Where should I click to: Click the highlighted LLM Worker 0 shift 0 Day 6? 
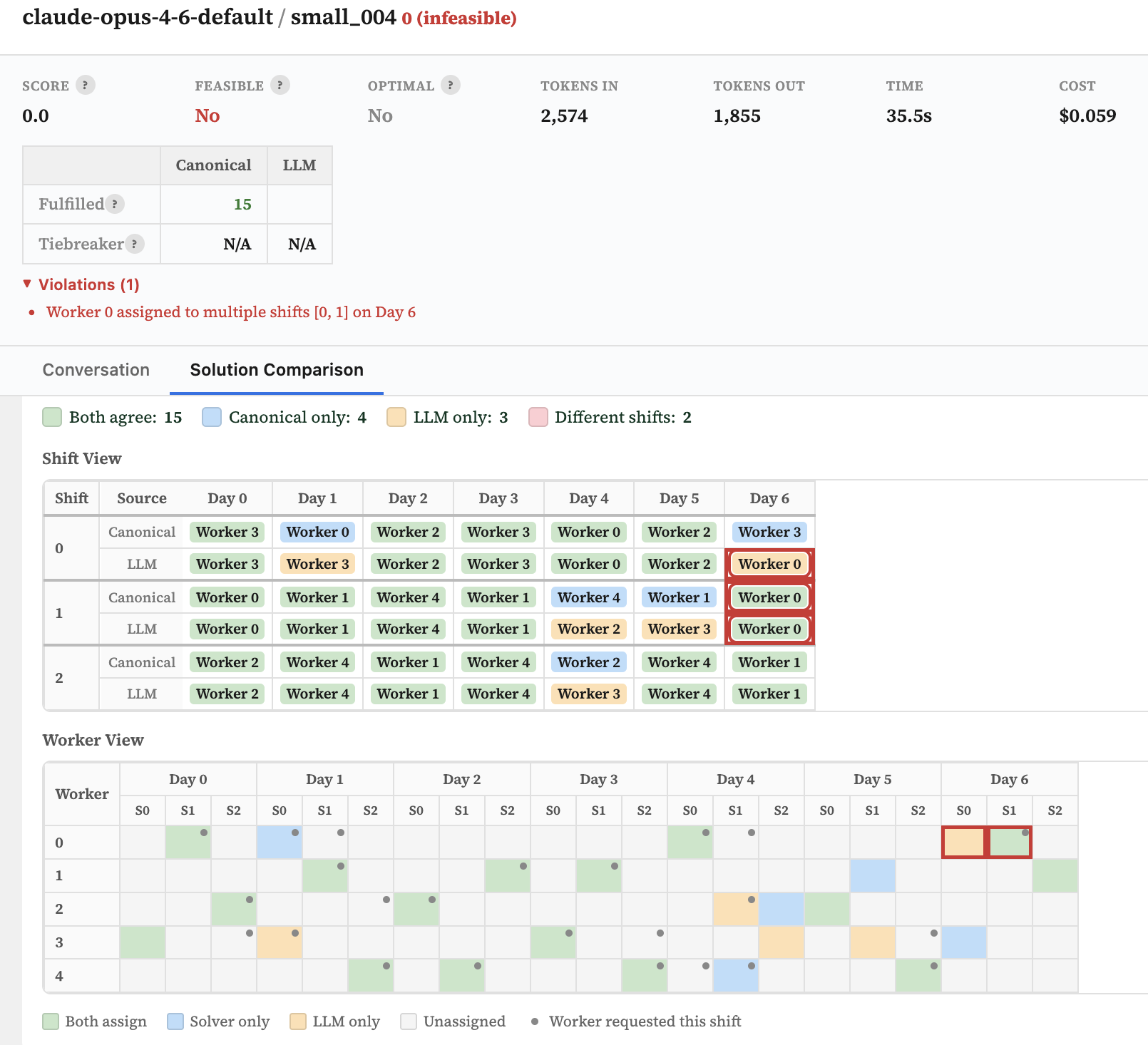tap(769, 564)
